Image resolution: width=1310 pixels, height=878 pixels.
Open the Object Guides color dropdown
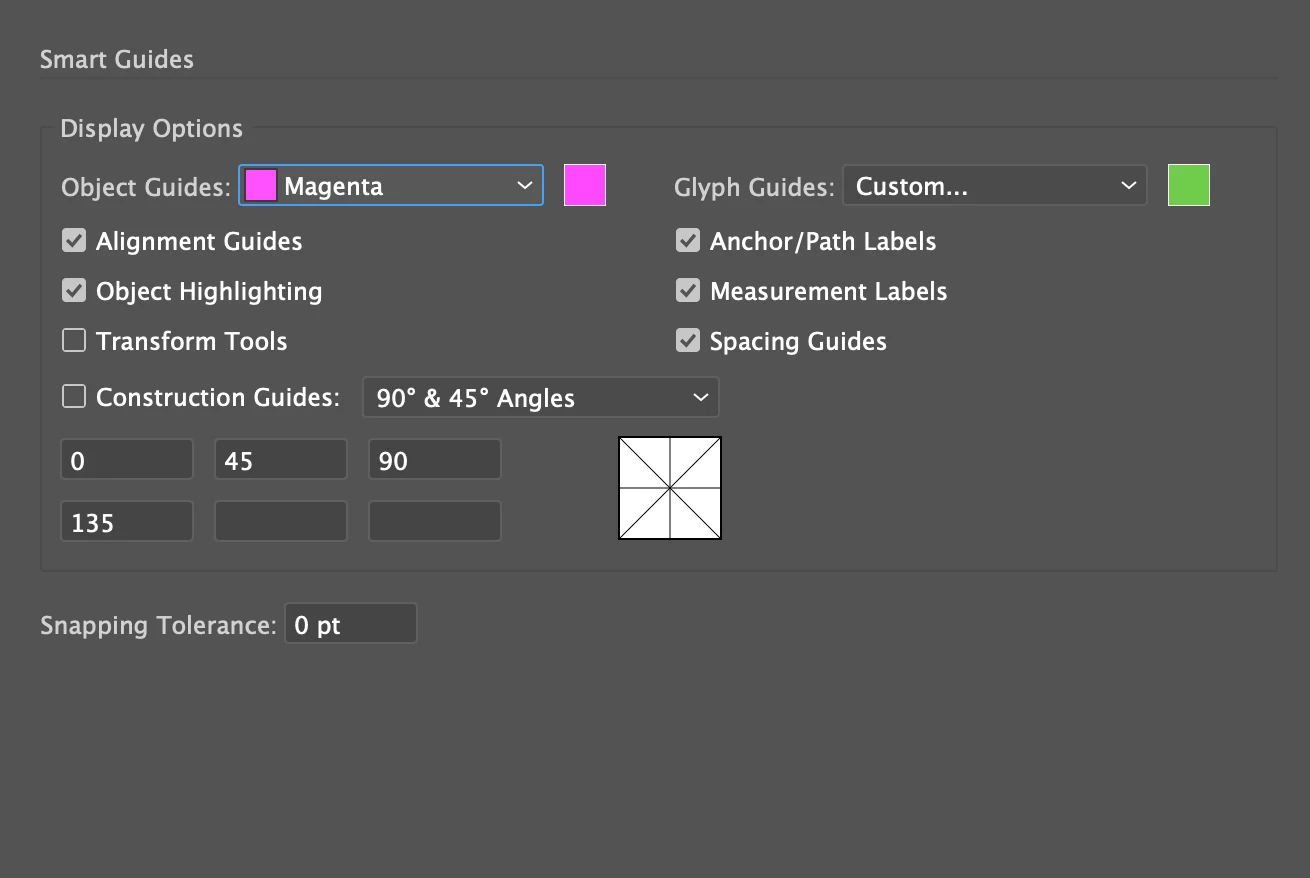(391, 186)
